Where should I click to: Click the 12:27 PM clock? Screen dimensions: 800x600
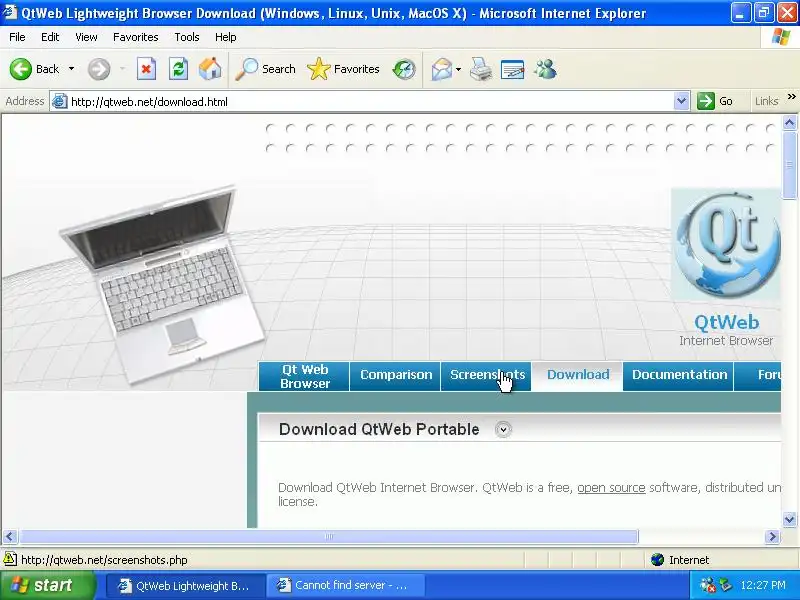(763, 585)
